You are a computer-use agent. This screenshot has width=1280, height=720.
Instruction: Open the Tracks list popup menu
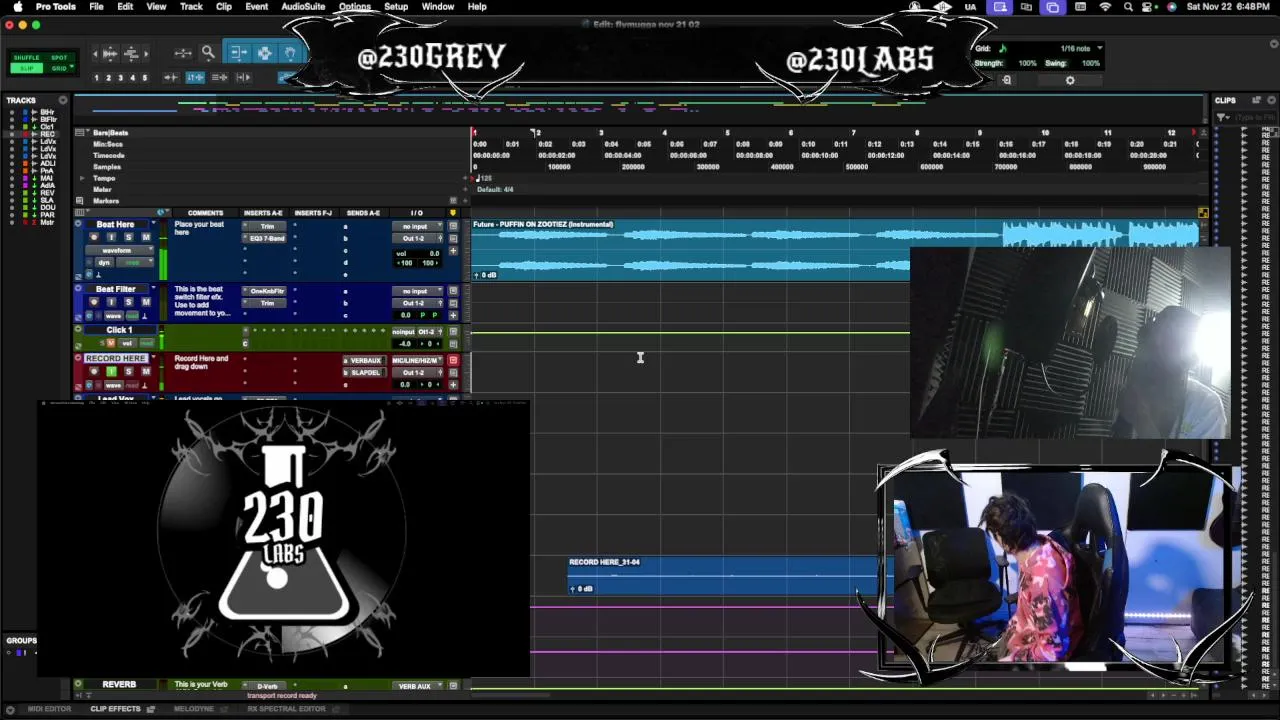tap(63, 100)
